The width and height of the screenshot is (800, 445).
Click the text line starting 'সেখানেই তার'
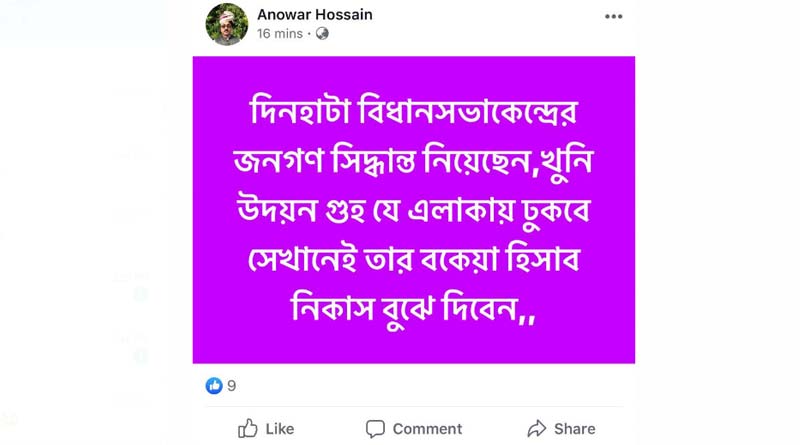pos(414,259)
